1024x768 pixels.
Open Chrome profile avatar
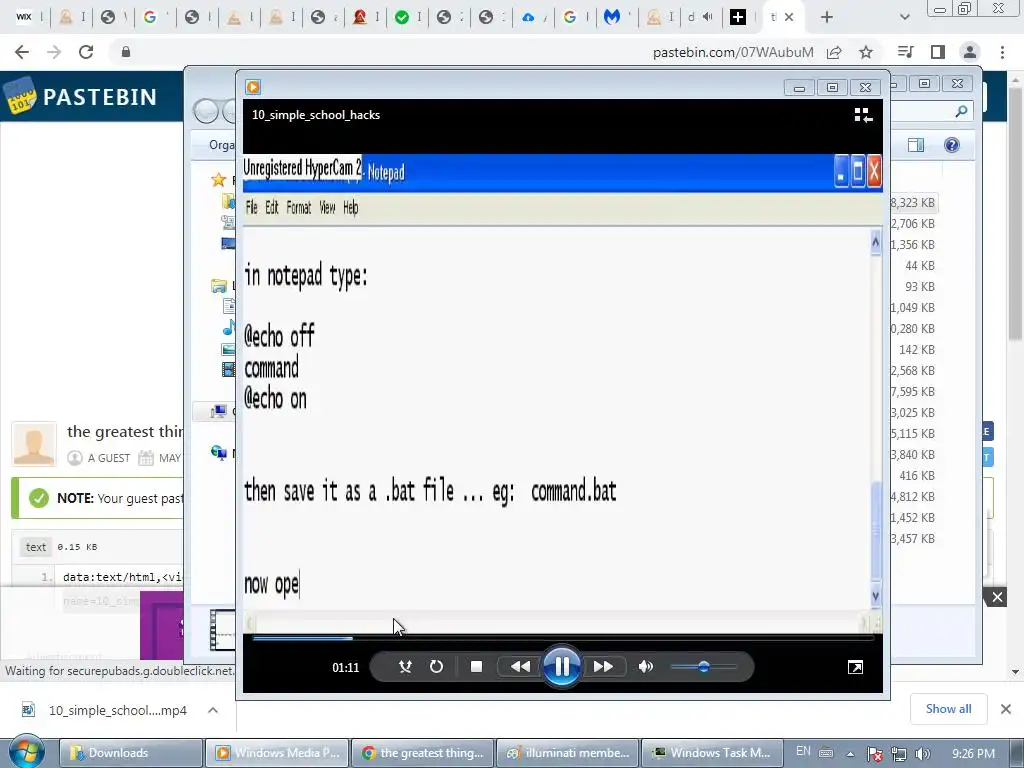[x=970, y=52]
